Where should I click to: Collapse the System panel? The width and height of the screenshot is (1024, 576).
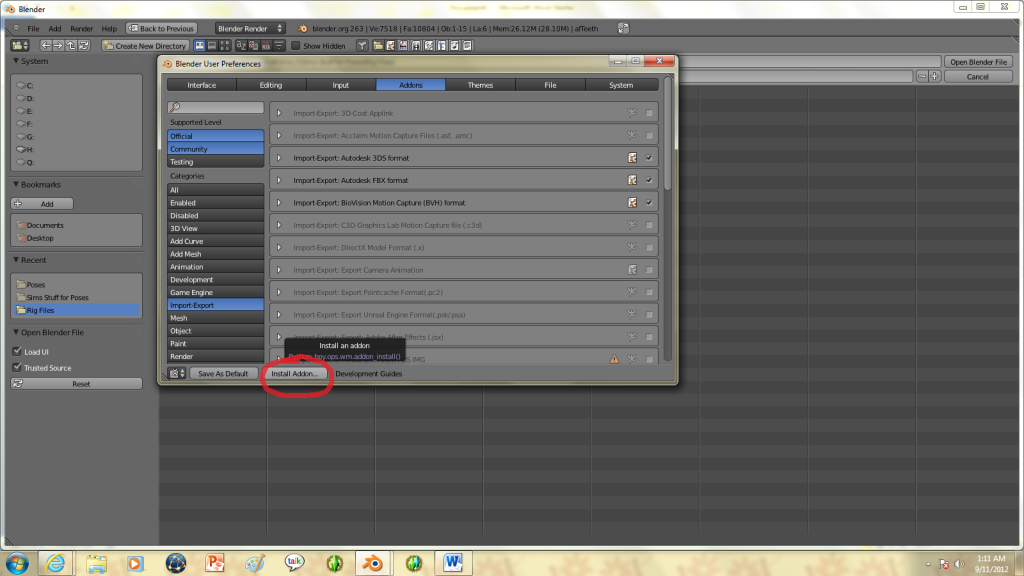pyautogui.click(x=16, y=61)
